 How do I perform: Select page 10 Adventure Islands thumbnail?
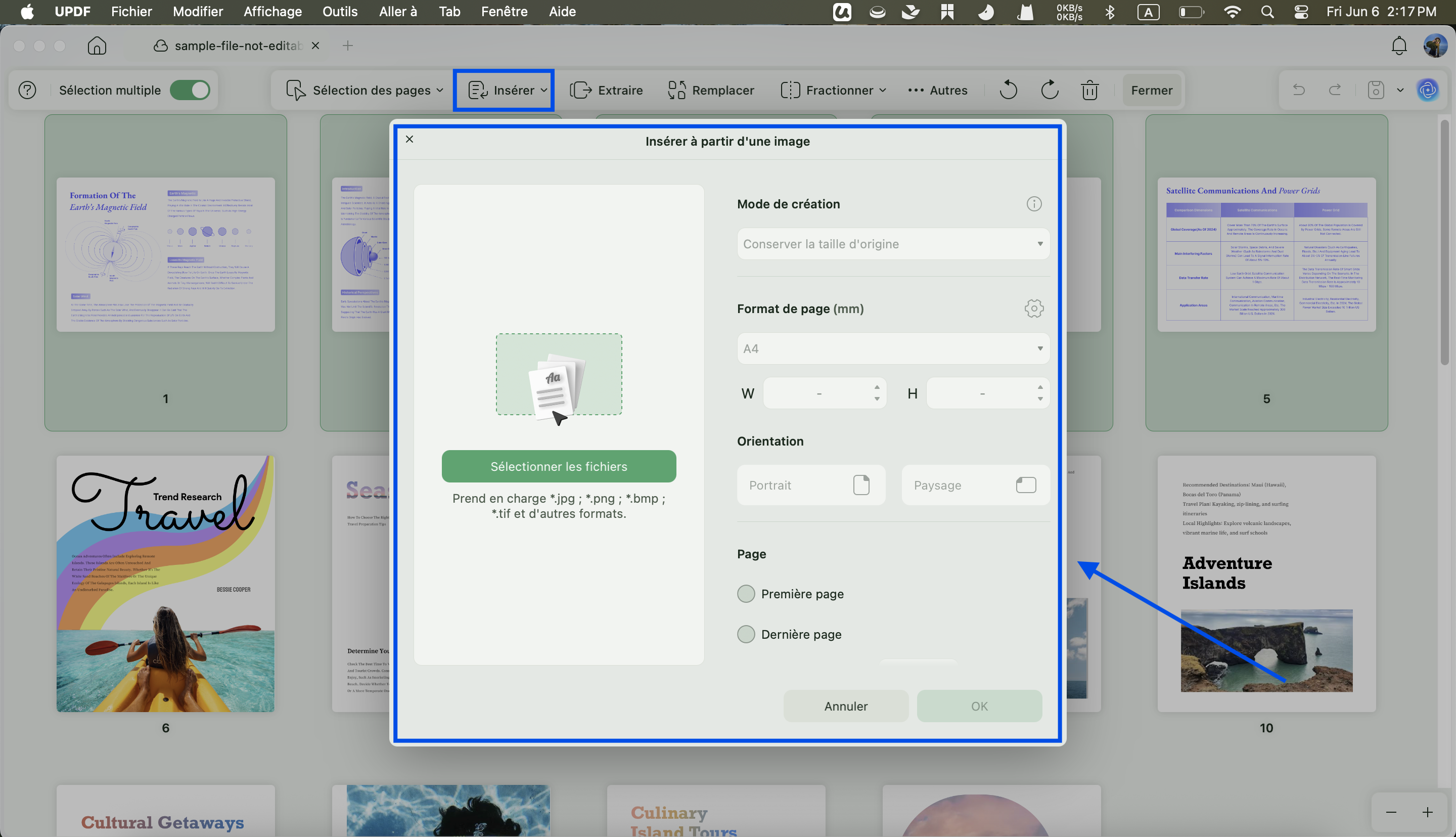(1266, 584)
